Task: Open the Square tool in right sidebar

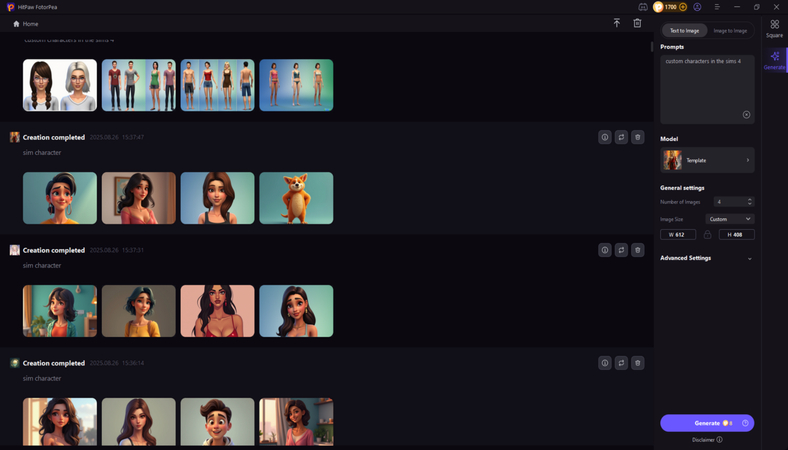Action: pyautogui.click(x=774, y=29)
